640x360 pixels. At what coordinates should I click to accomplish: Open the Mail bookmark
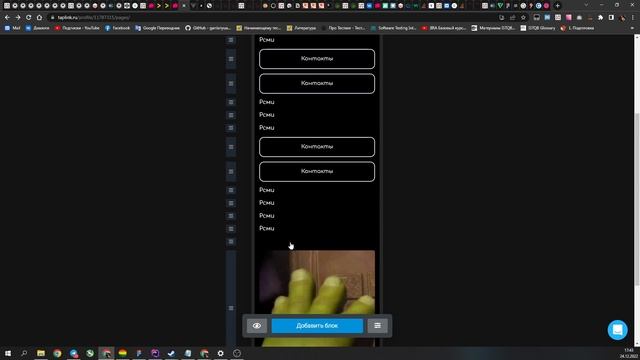(x=12, y=28)
